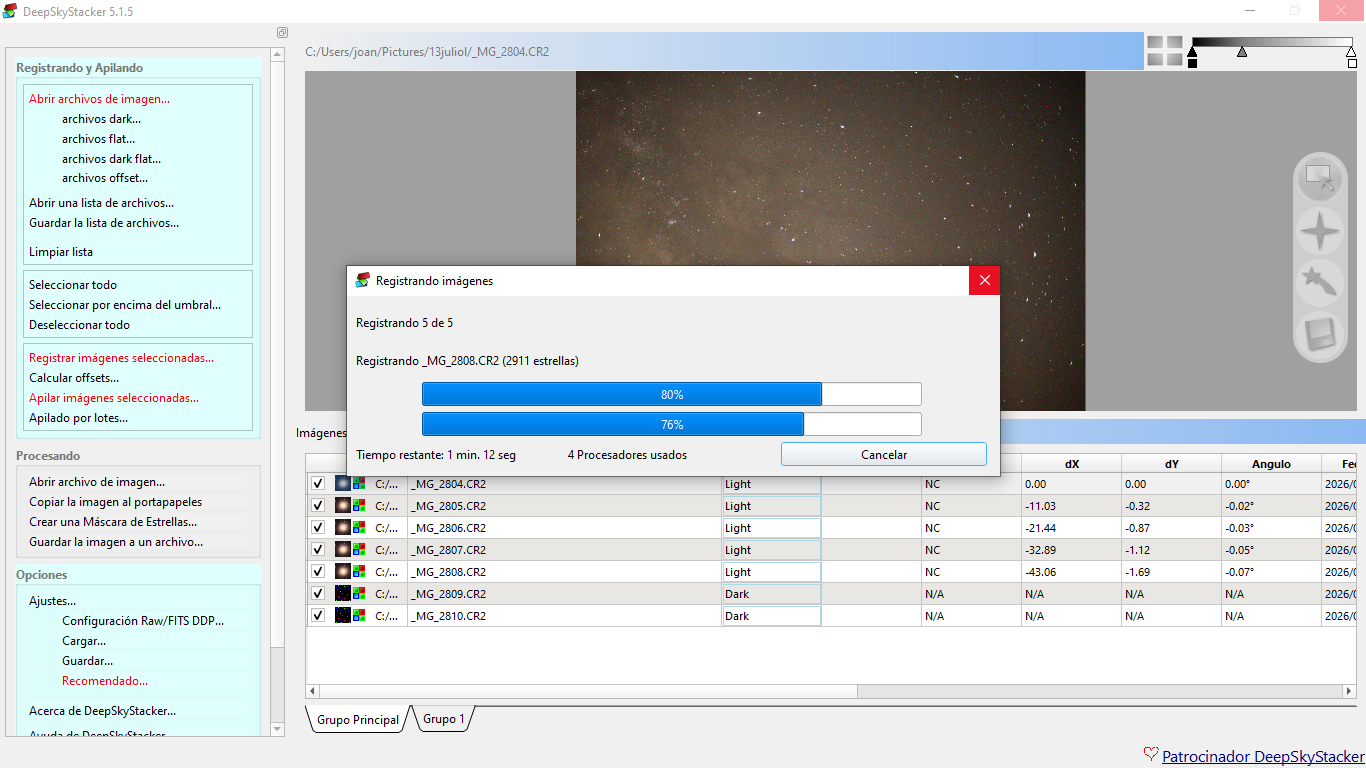Viewport: 1366px width, 768px height.
Task: Click the RGB color icon for _MG_2810.CR2
Action: (359, 616)
